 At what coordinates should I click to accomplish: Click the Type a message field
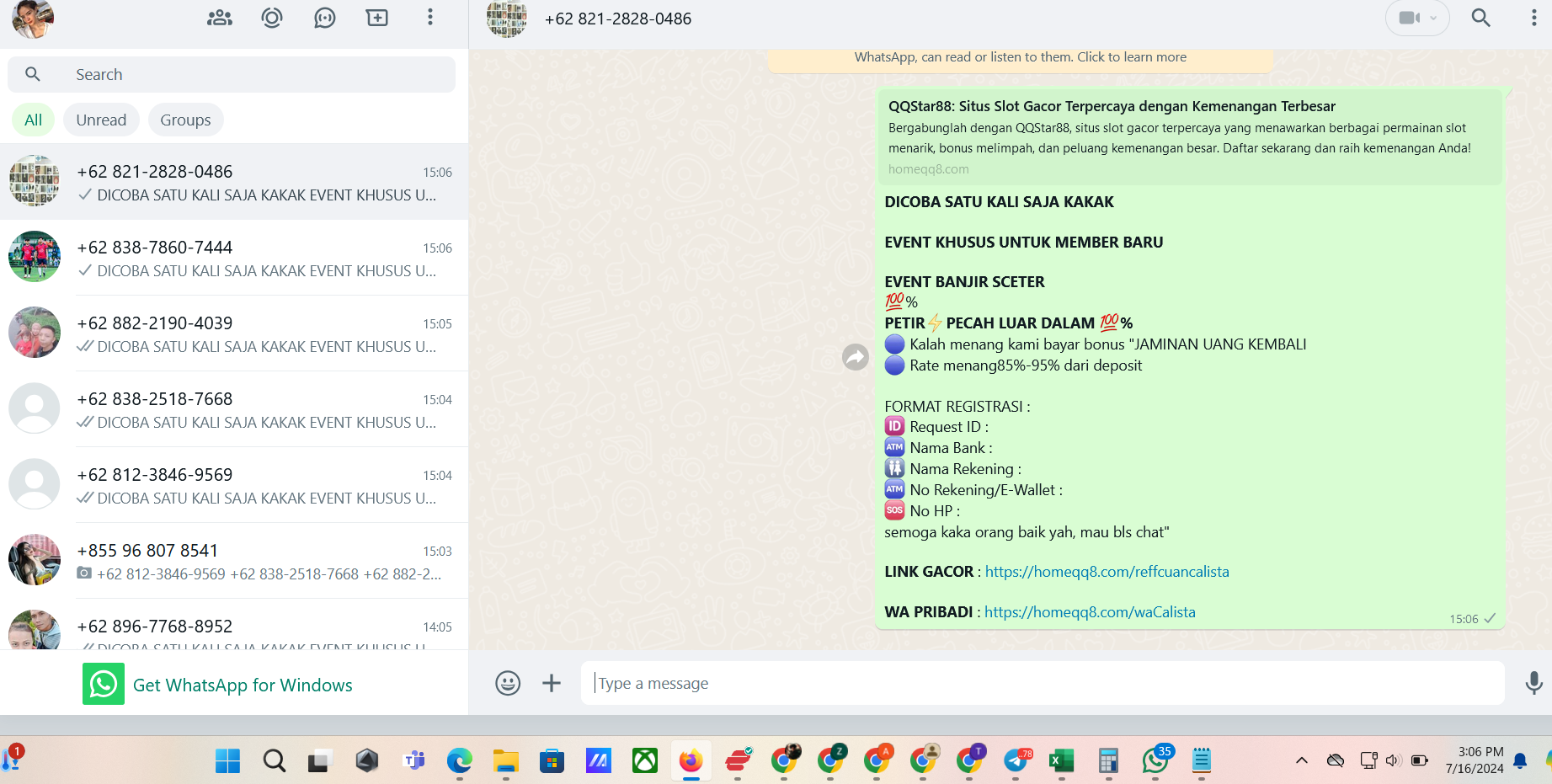pos(1043,683)
